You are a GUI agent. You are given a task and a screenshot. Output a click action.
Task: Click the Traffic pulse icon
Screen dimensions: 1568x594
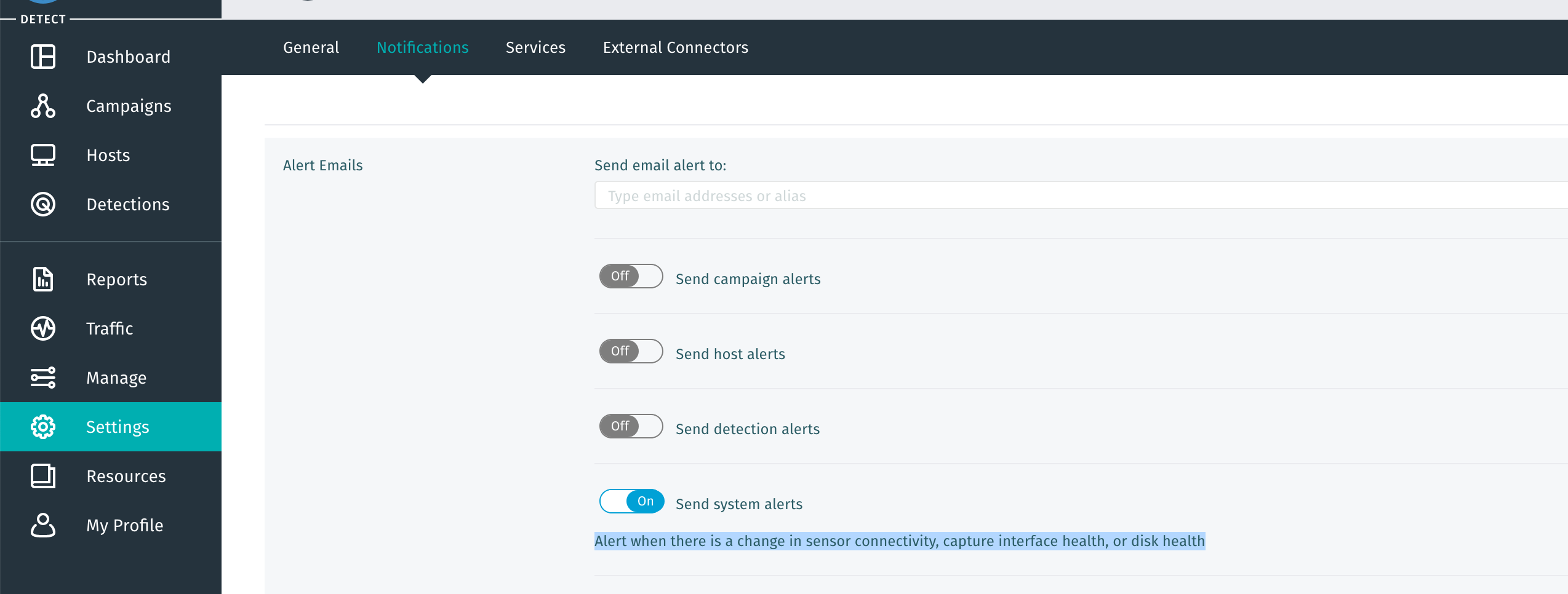[43, 328]
